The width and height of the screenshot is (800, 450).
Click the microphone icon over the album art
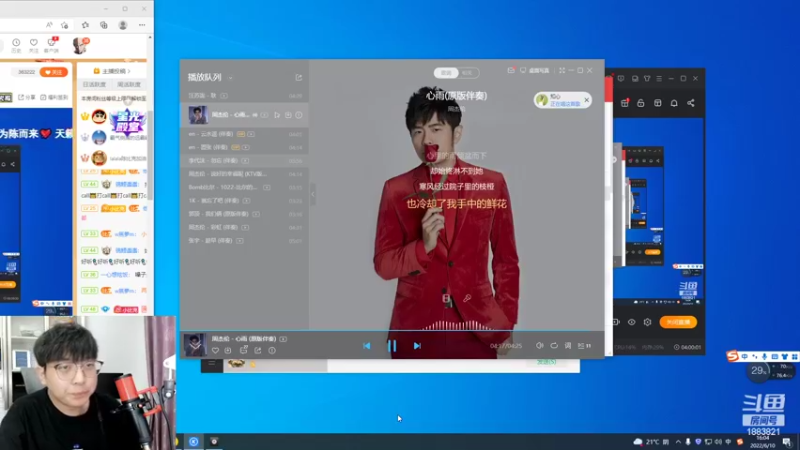[x=467, y=298]
